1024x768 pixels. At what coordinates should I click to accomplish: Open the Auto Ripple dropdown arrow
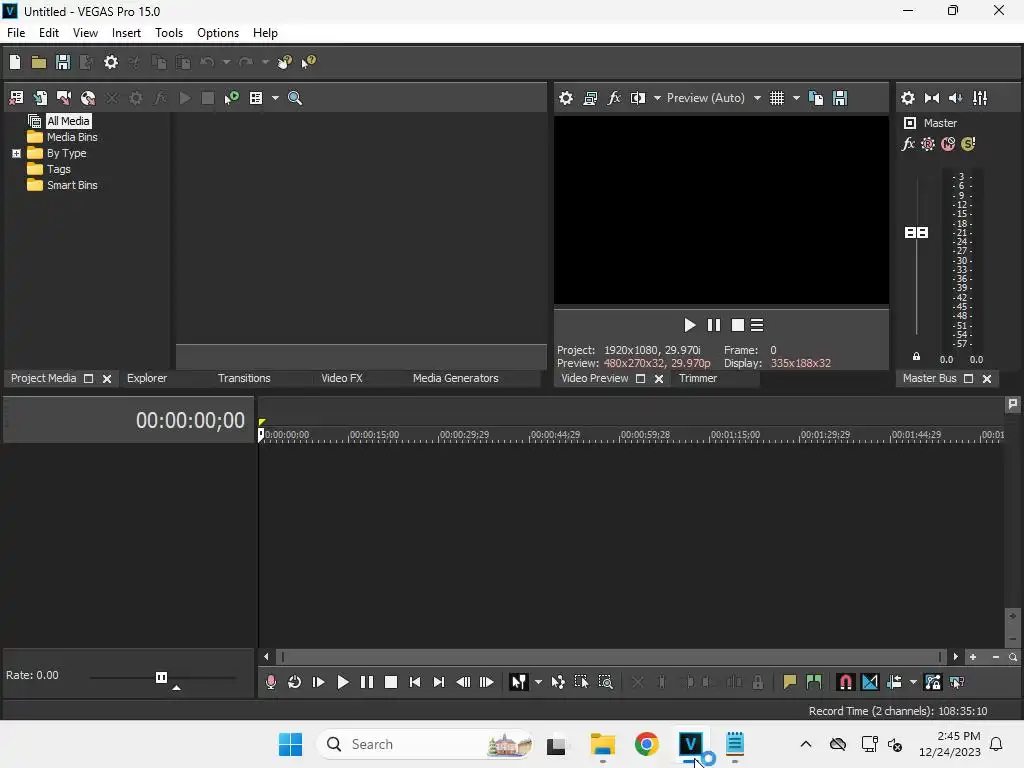(913, 682)
